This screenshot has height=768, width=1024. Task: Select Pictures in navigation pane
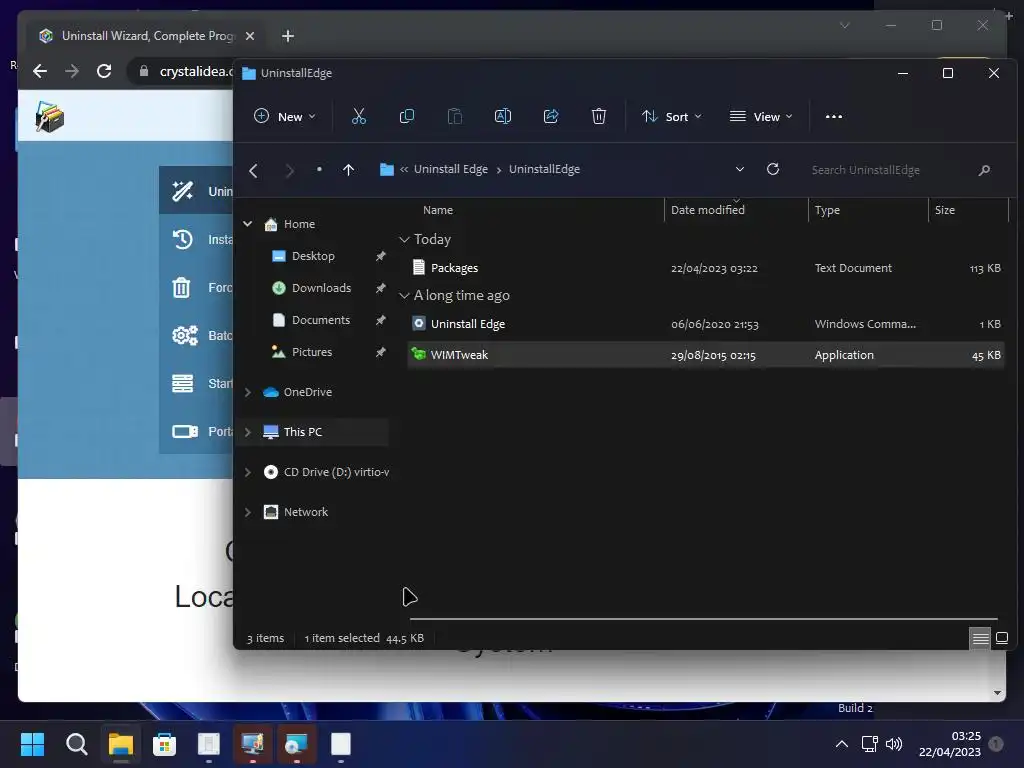[x=312, y=352]
